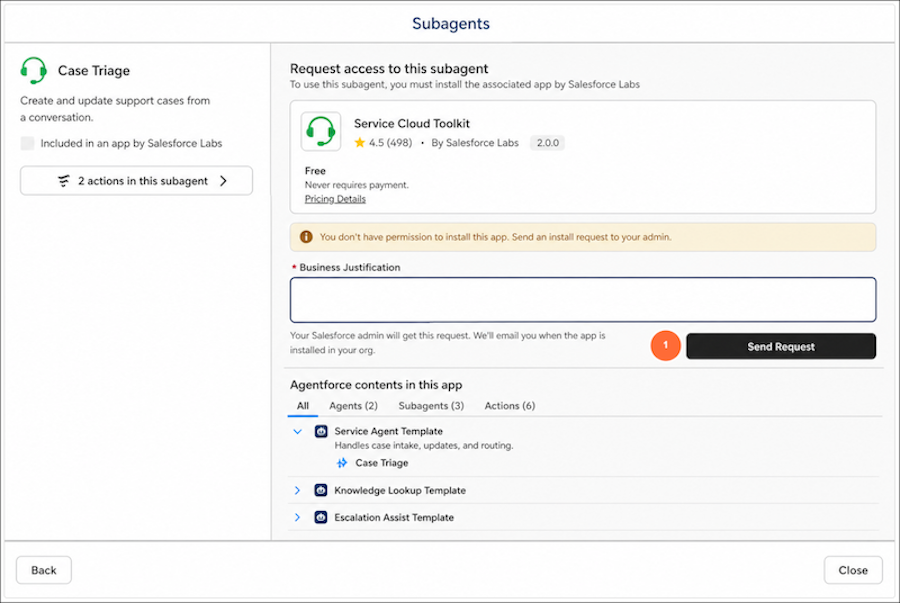The image size is (900, 603).
Task: Expand the Escalation Assist Template row
Action: (x=297, y=517)
